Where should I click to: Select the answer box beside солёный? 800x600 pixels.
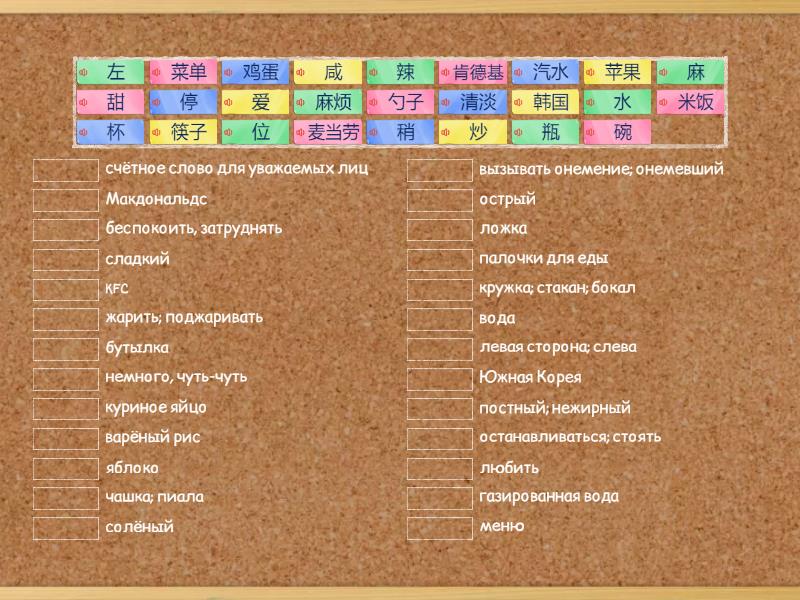pyautogui.click(x=66, y=528)
